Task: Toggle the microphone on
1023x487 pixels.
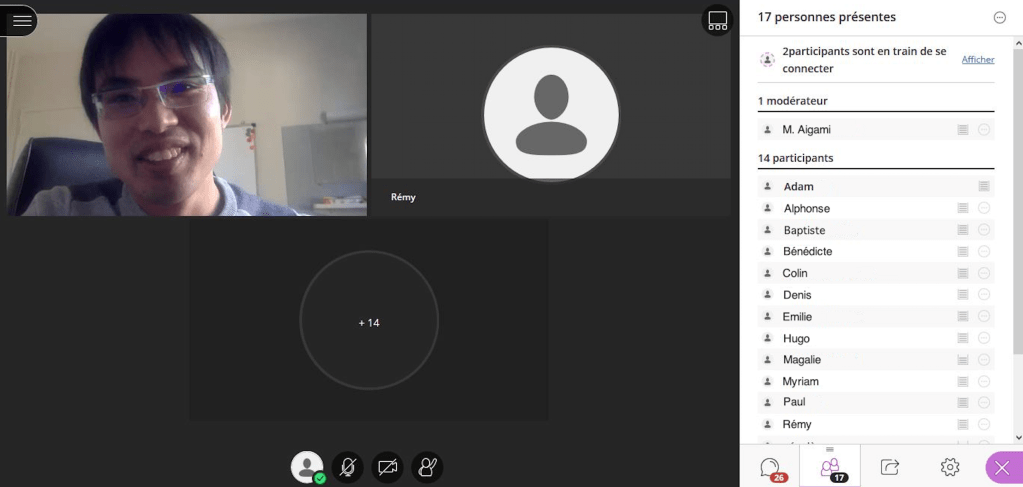Action: point(347,467)
